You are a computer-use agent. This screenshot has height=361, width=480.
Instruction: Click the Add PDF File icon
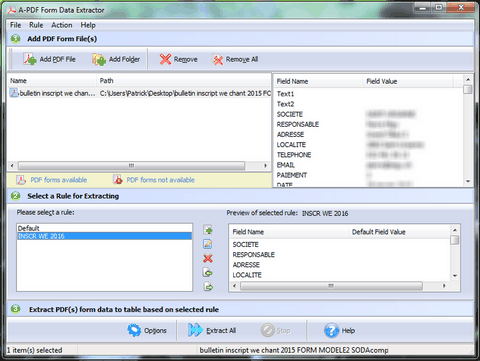click(x=30, y=59)
